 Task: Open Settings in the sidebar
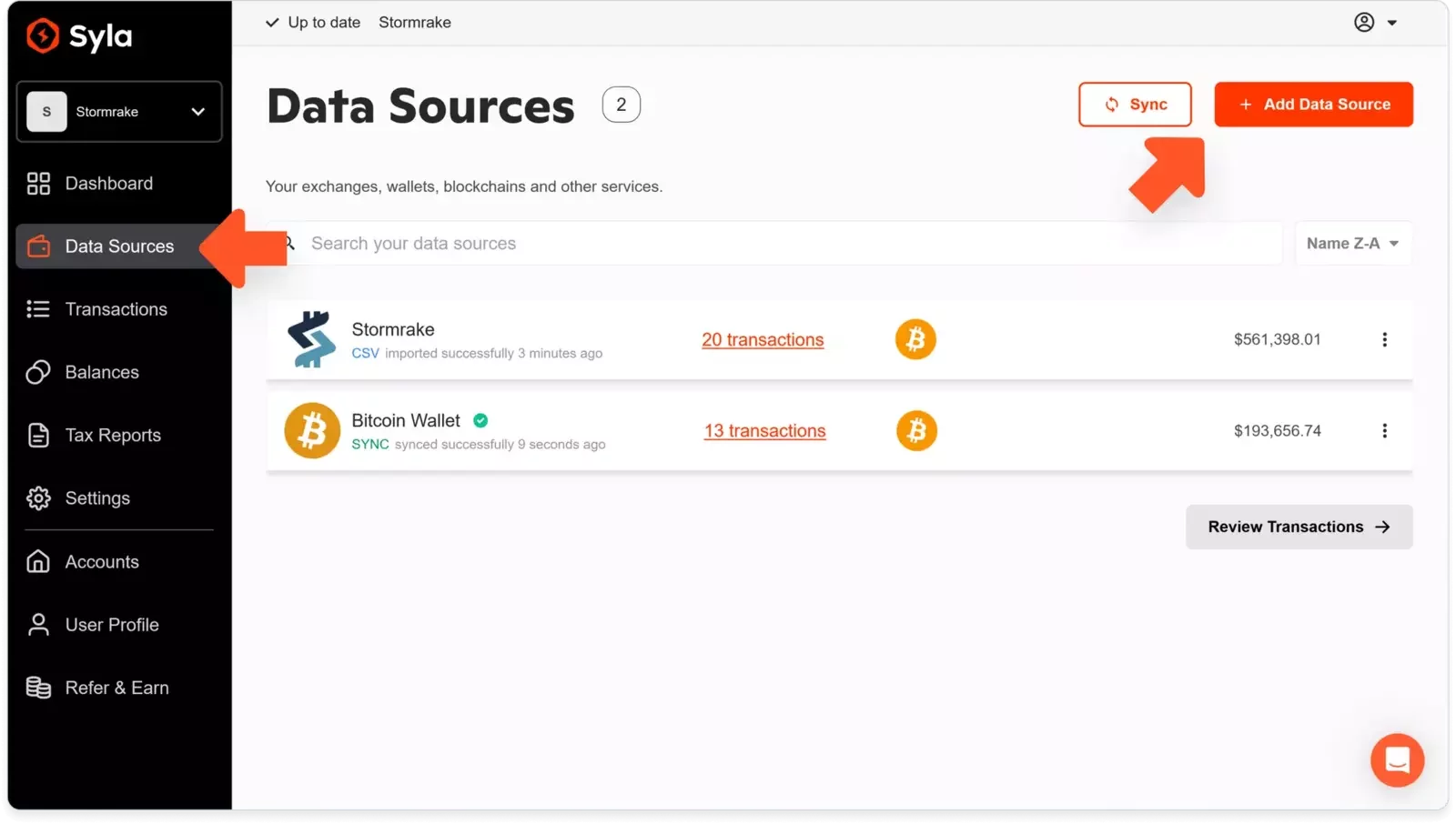(x=97, y=498)
